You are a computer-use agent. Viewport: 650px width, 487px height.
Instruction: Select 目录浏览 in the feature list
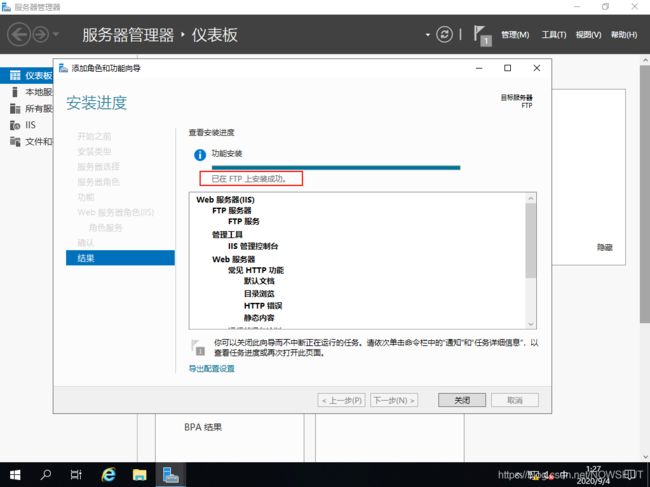[259, 293]
